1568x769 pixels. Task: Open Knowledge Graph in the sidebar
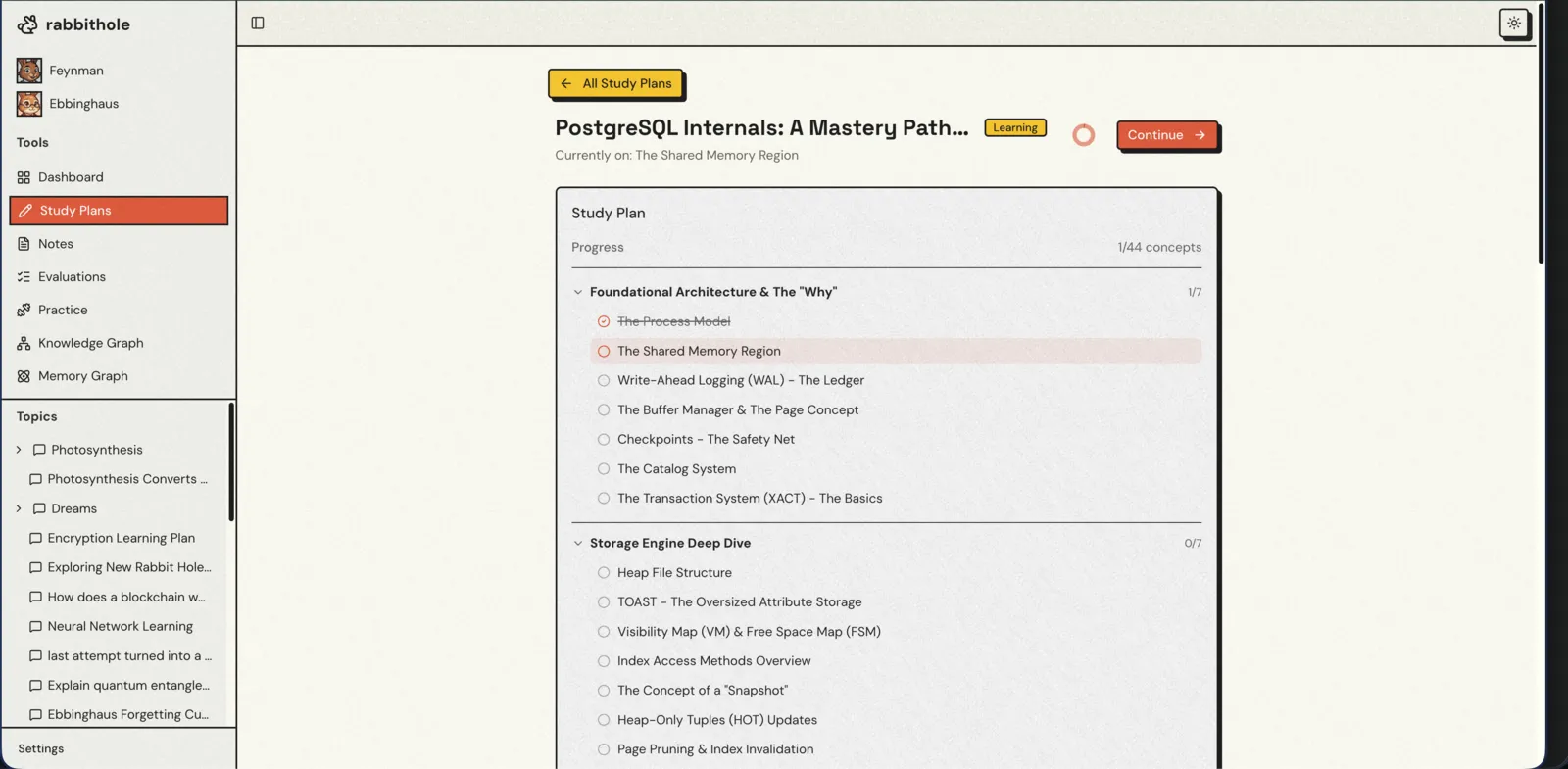pyautogui.click(x=119, y=343)
